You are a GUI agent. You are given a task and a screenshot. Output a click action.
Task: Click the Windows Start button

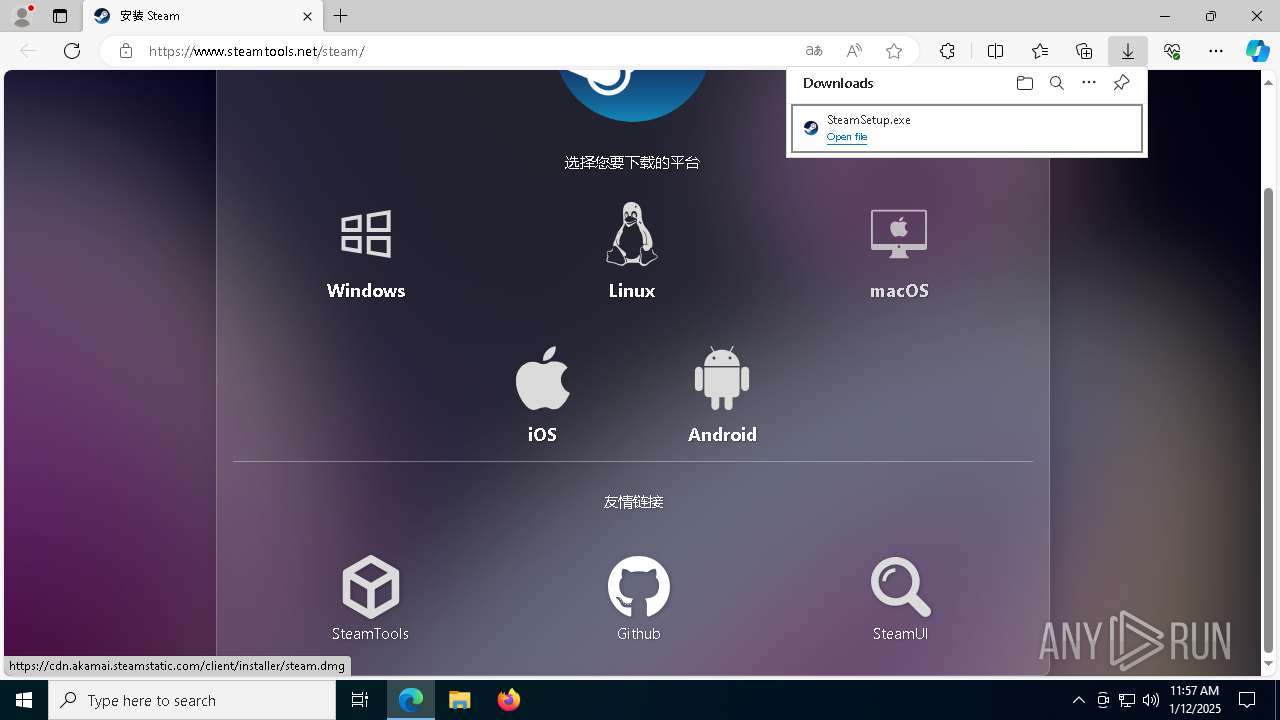pyautogui.click(x=24, y=700)
